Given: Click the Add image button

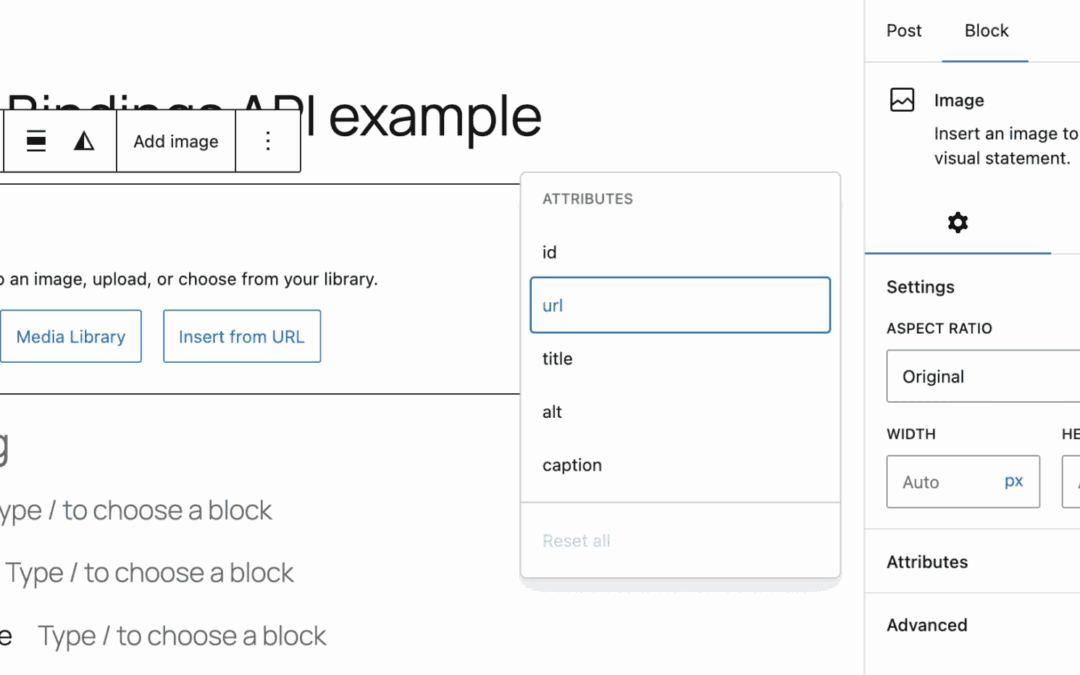Looking at the screenshot, I should click(x=175, y=141).
